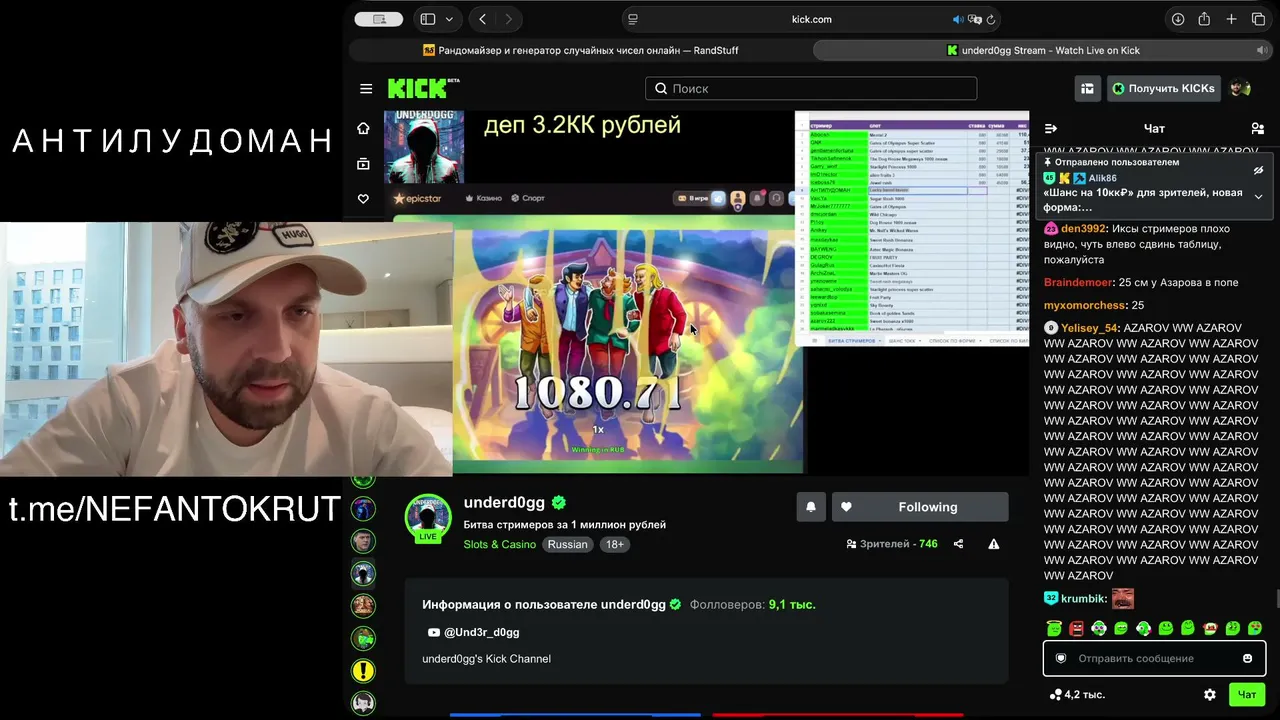The image size is (1280, 720).
Task: Click the chat scrollbar thumb
Action: [1276, 599]
